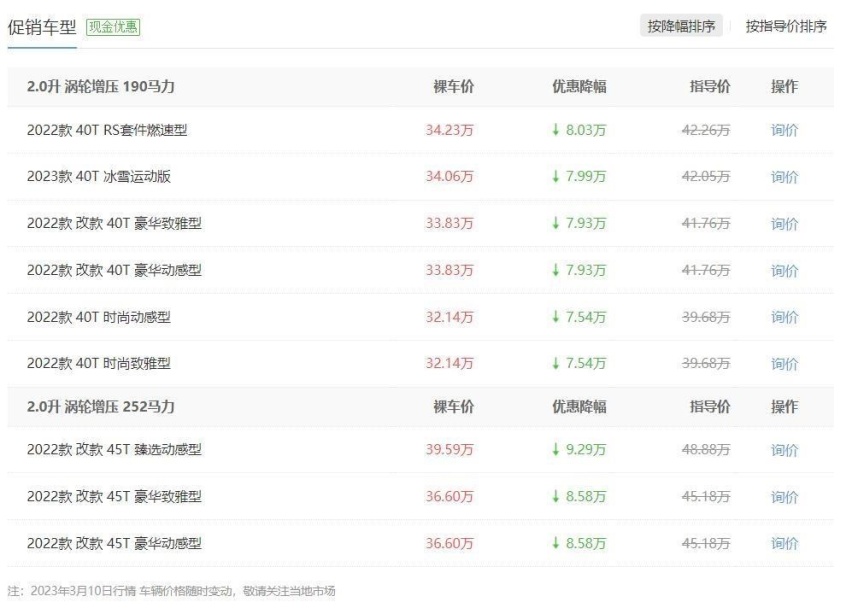Select the 促销车型 tab
852x608 pixels.
42,27
